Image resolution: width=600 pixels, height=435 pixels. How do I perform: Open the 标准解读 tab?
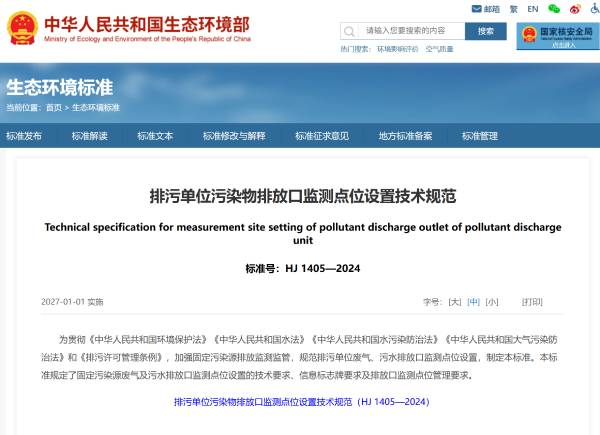[90, 136]
